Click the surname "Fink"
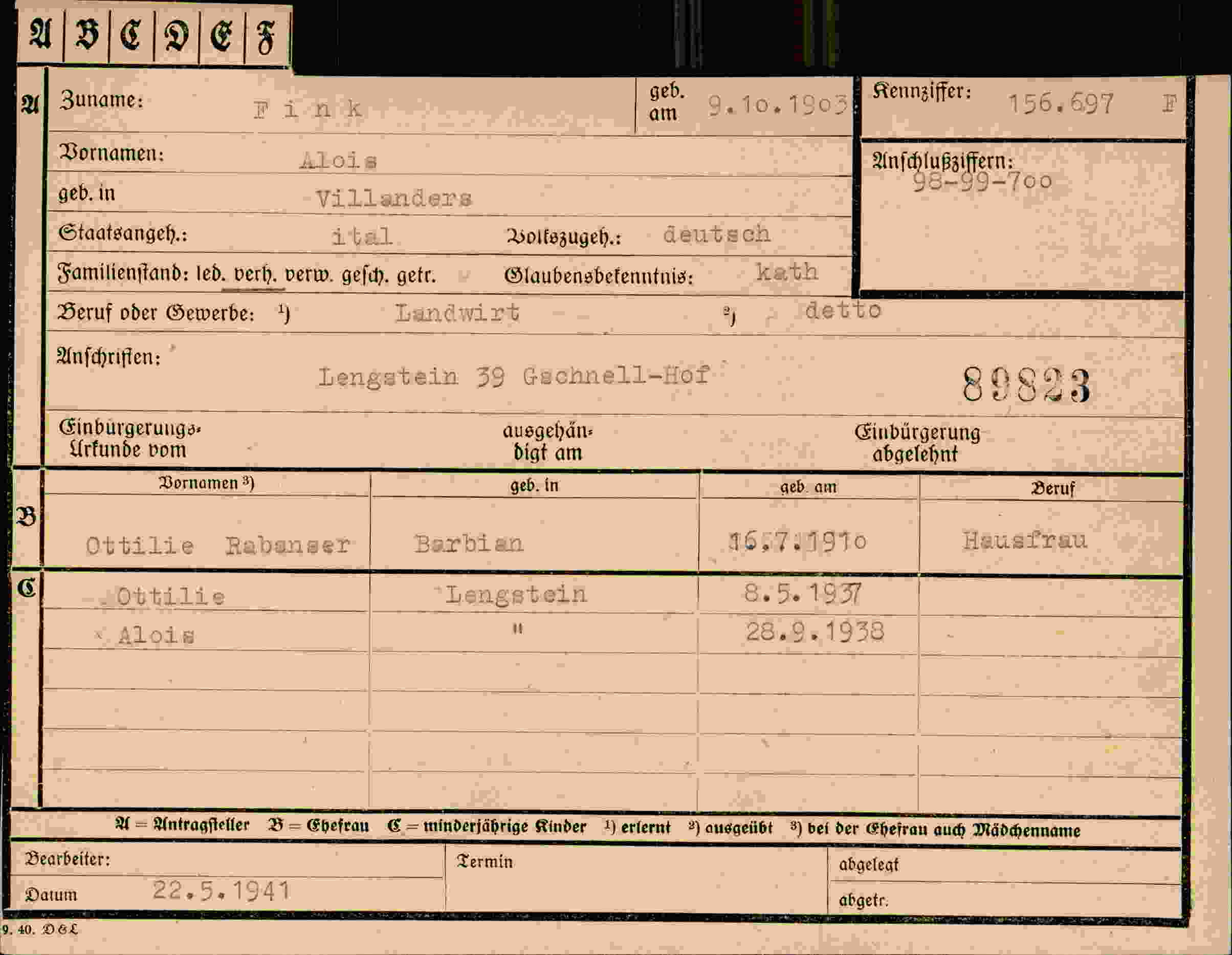The width and height of the screenshot is (1232, 955). tap(308, 109)
